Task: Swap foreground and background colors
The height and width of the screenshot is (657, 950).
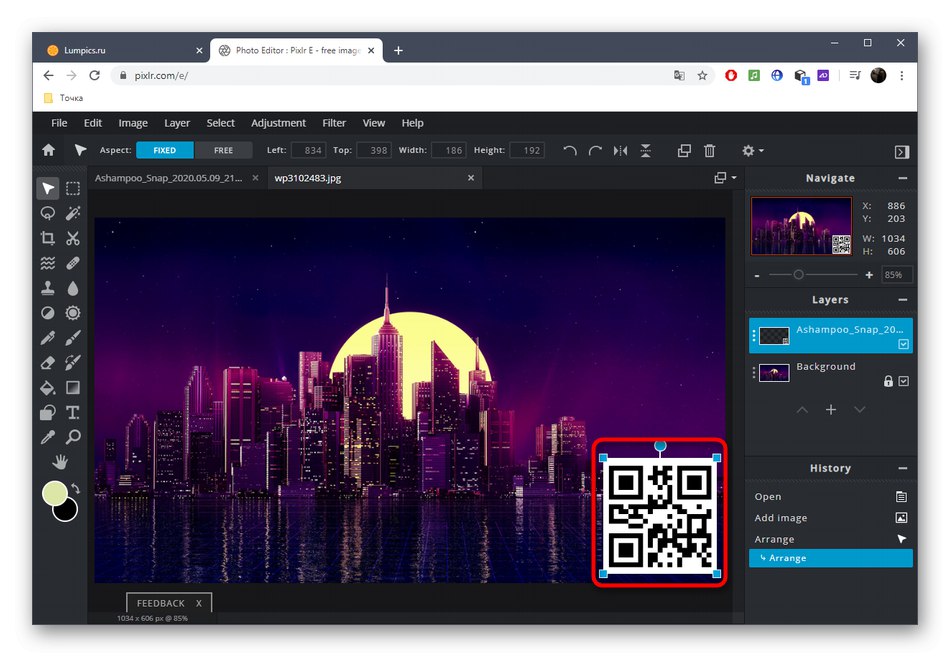Action: click(75, 488)
